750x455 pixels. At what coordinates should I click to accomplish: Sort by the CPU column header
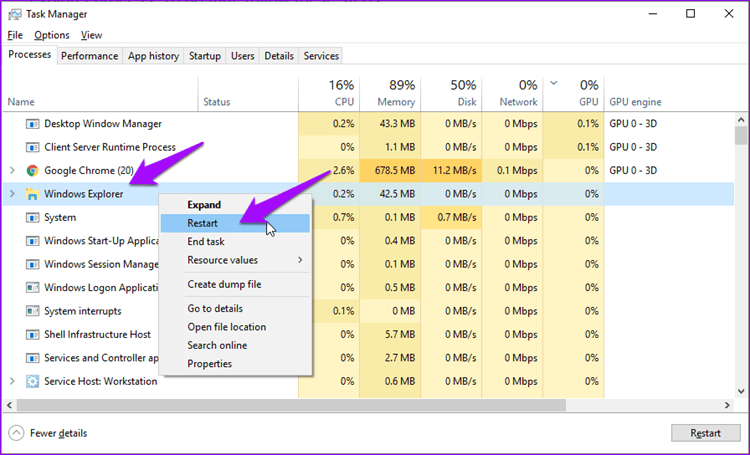[329, 94]
